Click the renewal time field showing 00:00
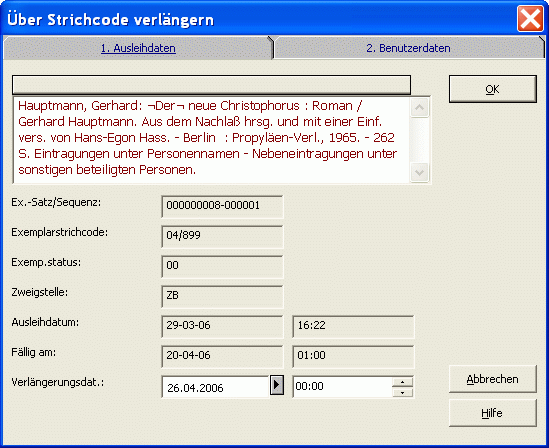549x448 pixels. (342, 386)
